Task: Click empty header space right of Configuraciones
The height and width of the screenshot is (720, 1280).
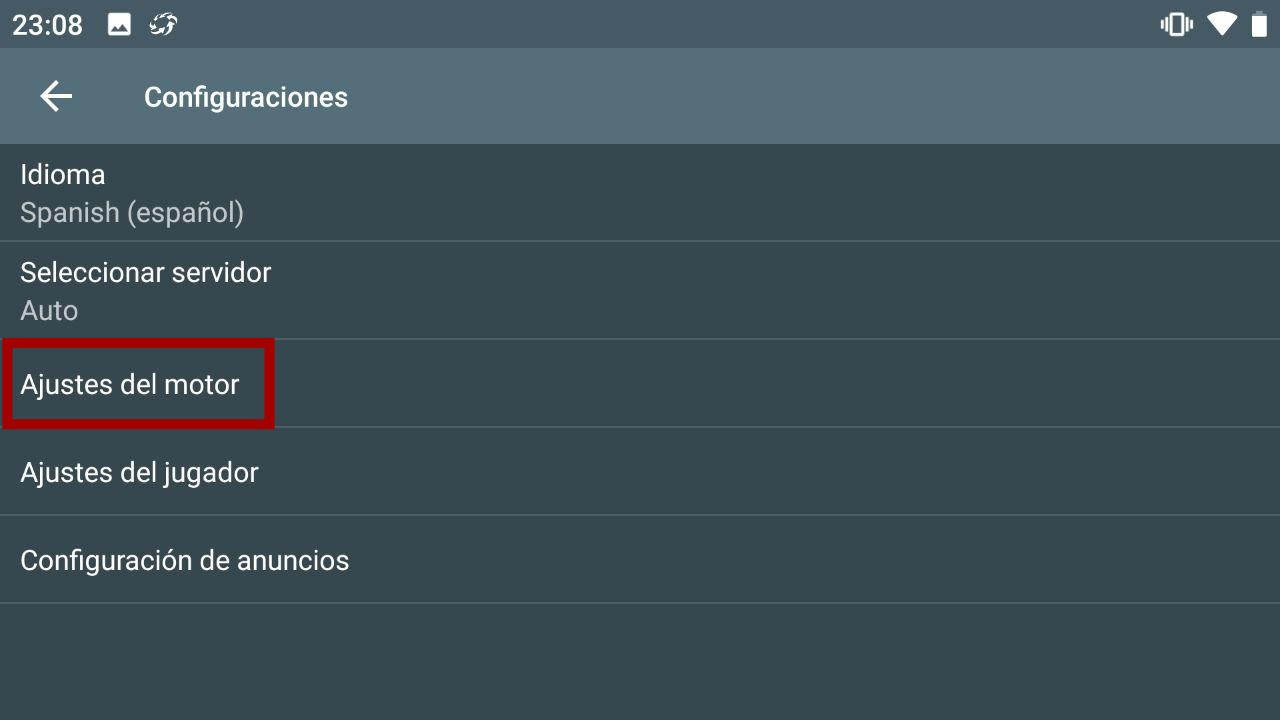Action: click(x=800, y=97)
